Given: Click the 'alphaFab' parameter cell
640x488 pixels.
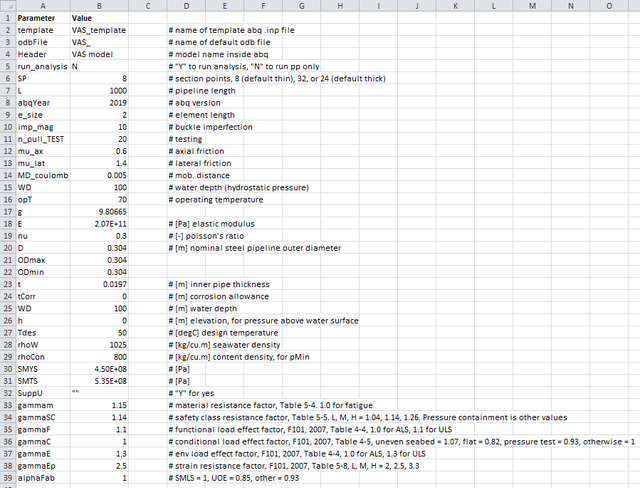Looking at the screenshot, I should coord(43,478).
